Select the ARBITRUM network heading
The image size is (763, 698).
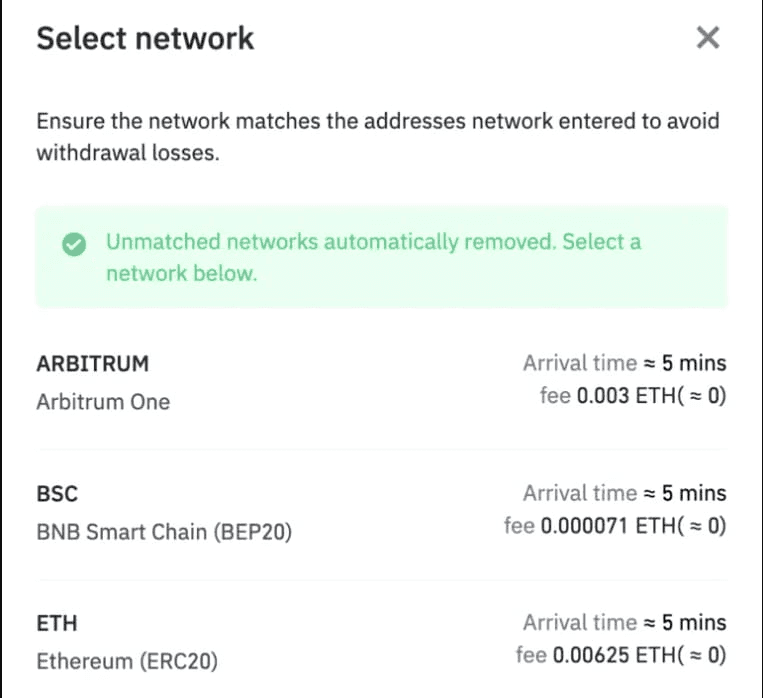coord(92,363)
